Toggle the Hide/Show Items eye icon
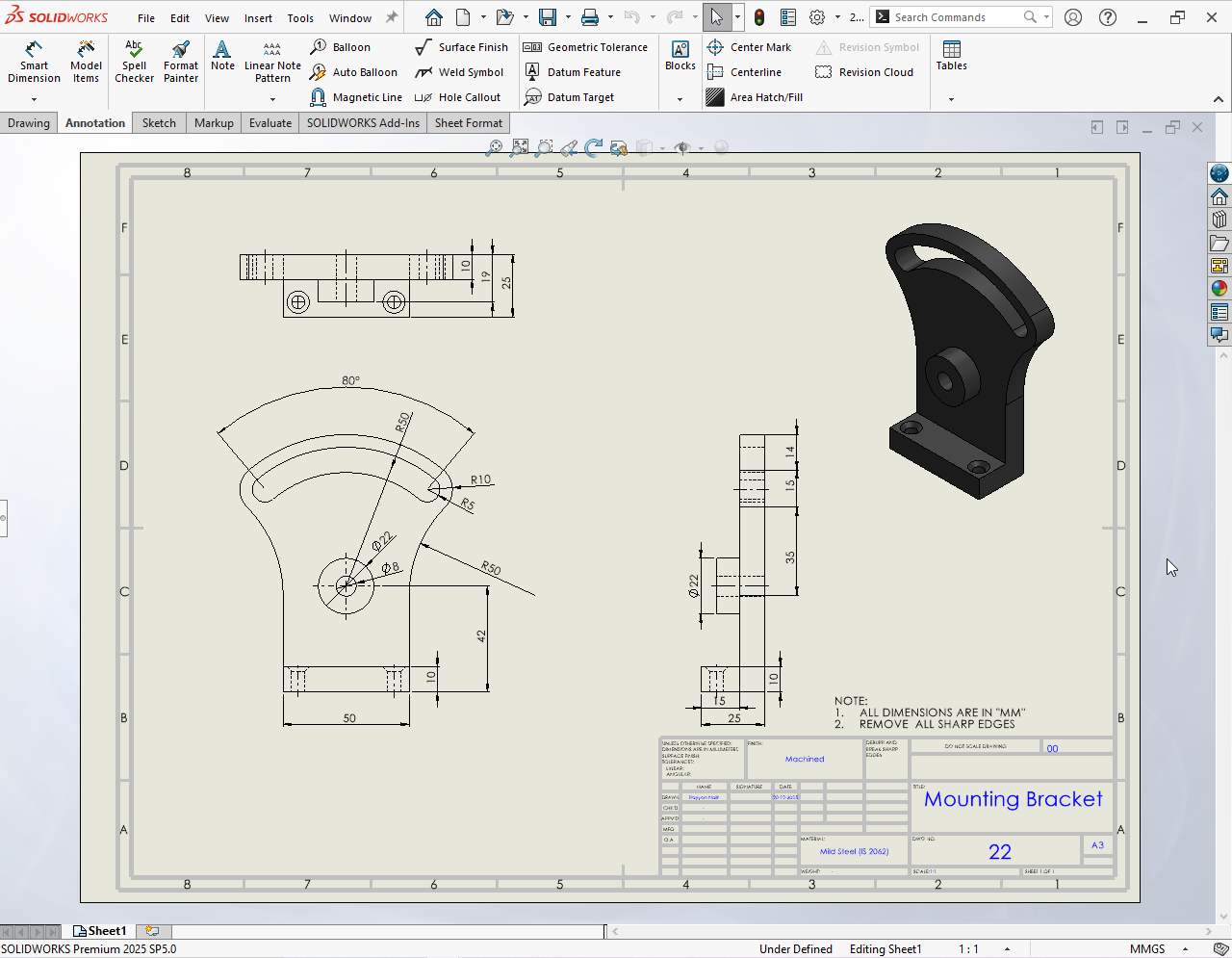This screenshot has height=958, width=1232. coord(682,147)
